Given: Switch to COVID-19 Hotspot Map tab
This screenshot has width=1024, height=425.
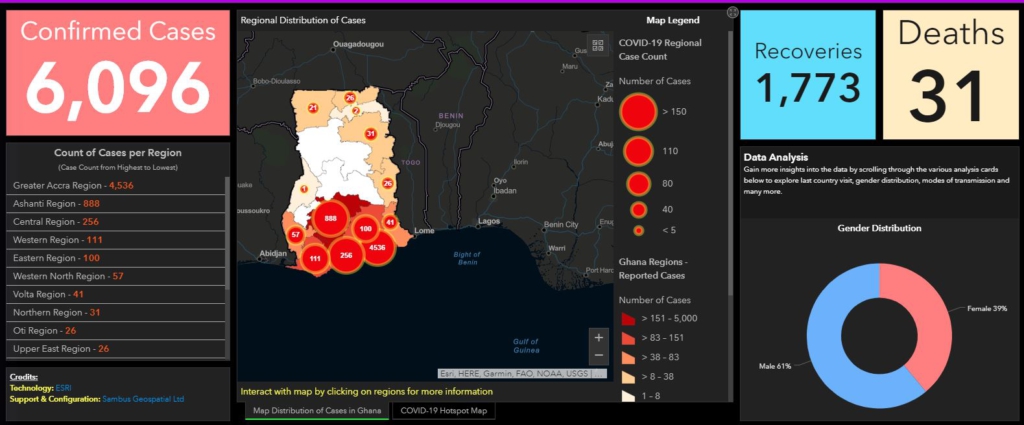Looking at the screenshot, I should click(442, 411).
